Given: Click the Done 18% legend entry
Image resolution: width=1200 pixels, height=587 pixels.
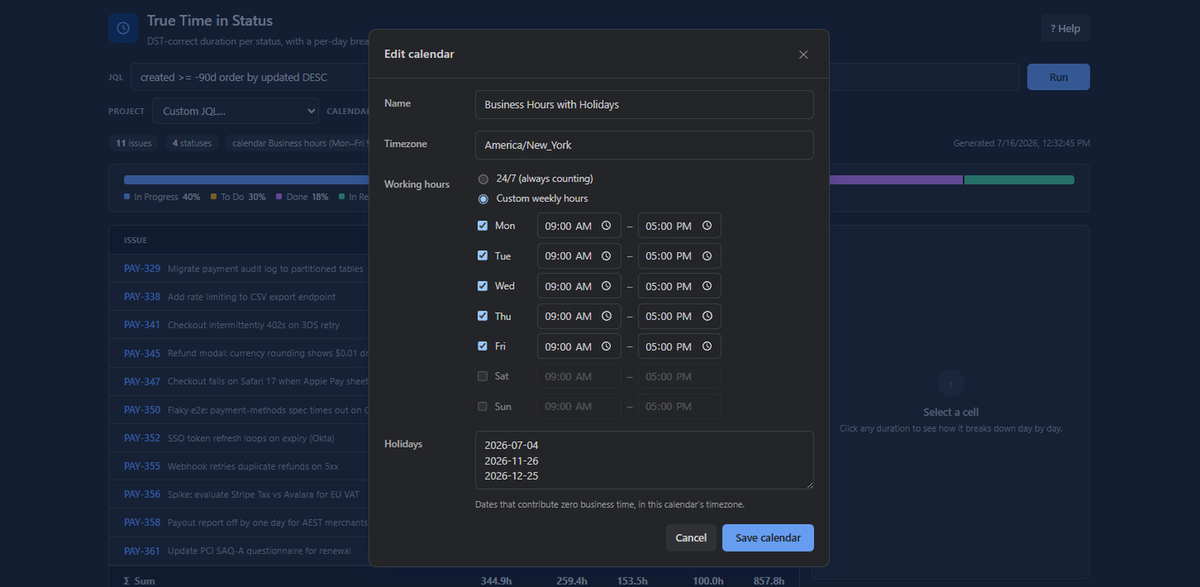Looking at the screenshot, I should pyautogui.click(x=302, y=197).
